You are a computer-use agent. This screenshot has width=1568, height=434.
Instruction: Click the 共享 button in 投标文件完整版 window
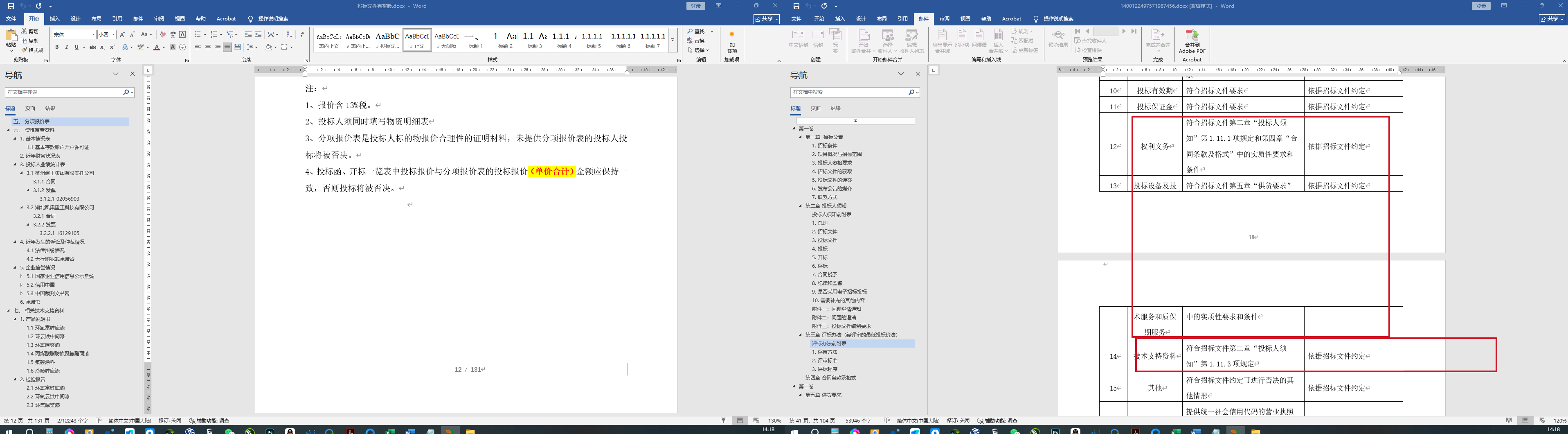pyautogui.click(x=766, y=19)
